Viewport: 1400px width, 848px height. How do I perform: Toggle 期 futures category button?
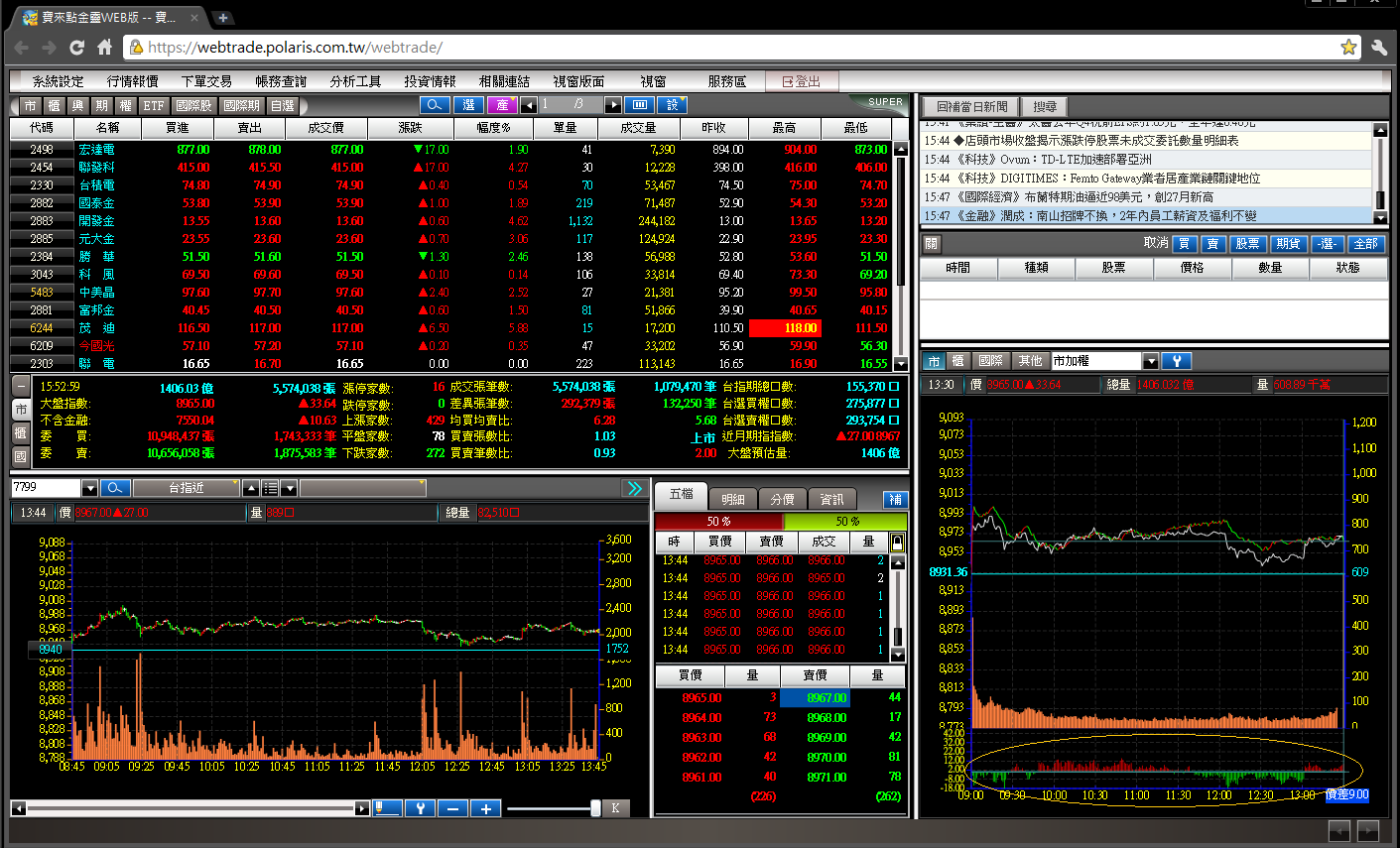[x=102, y=105]
